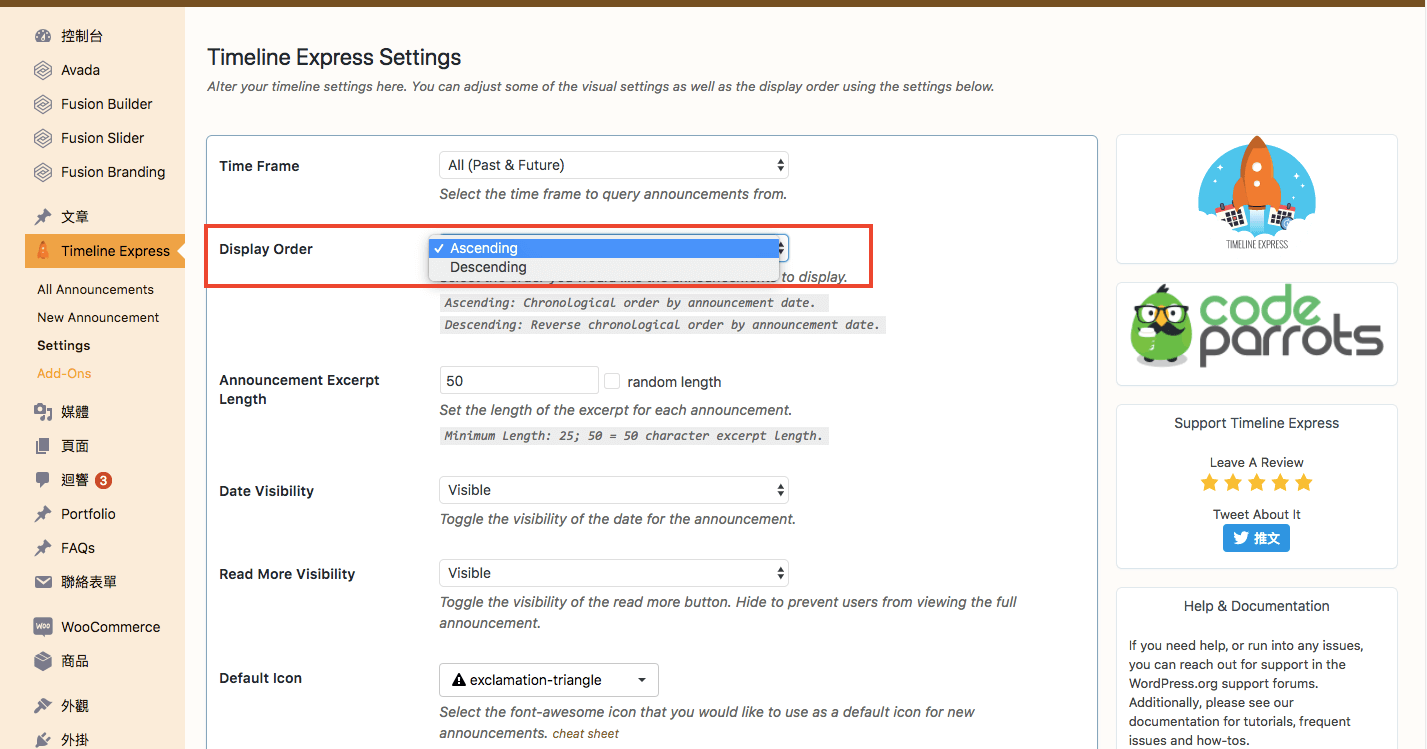Click the 頁面 pages icon

point(43,446)
